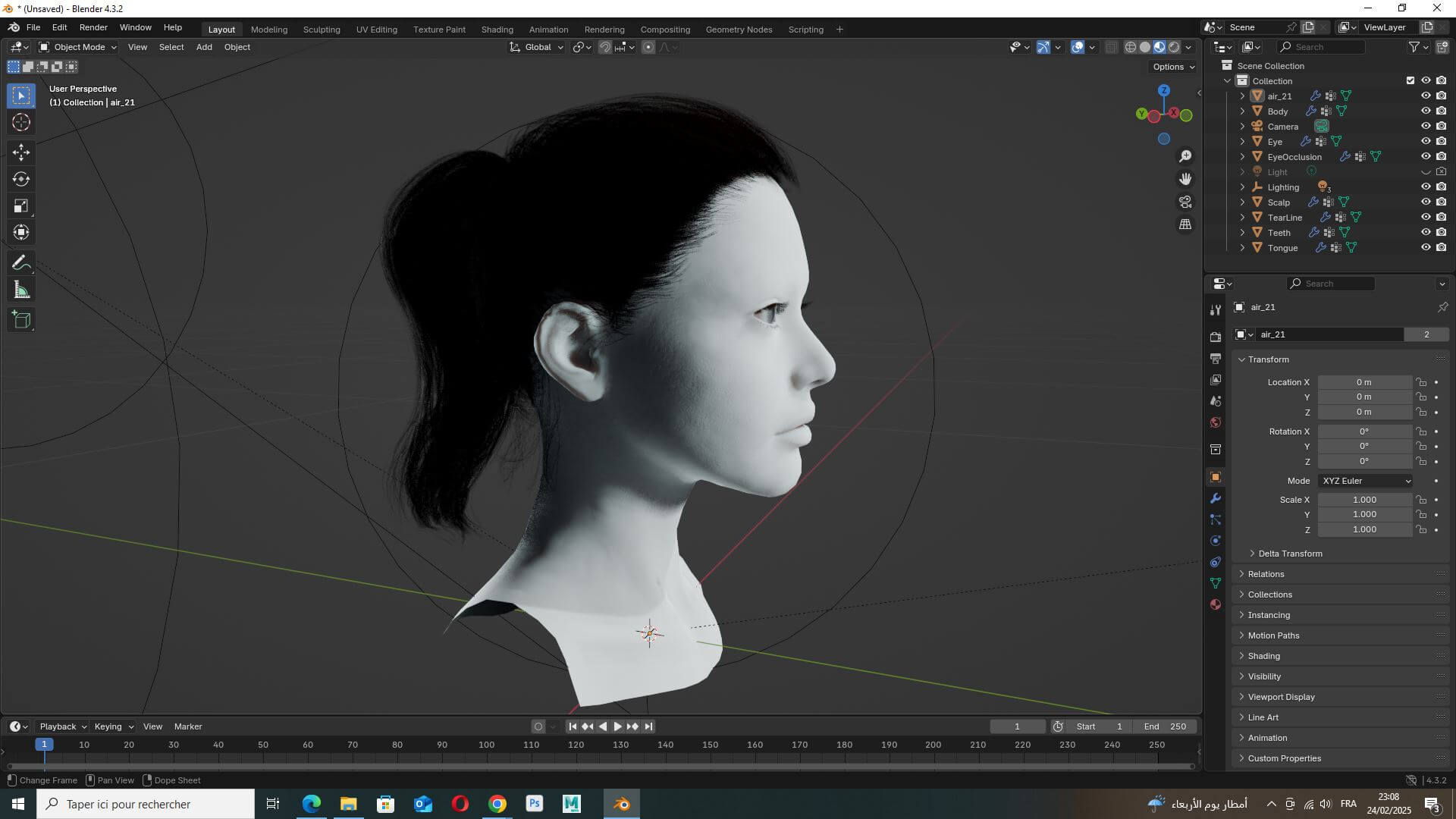Open the Object Mode dropdown
This screenshot has height=819, width=1456.
pyautogui.click(x=77, y=47)
